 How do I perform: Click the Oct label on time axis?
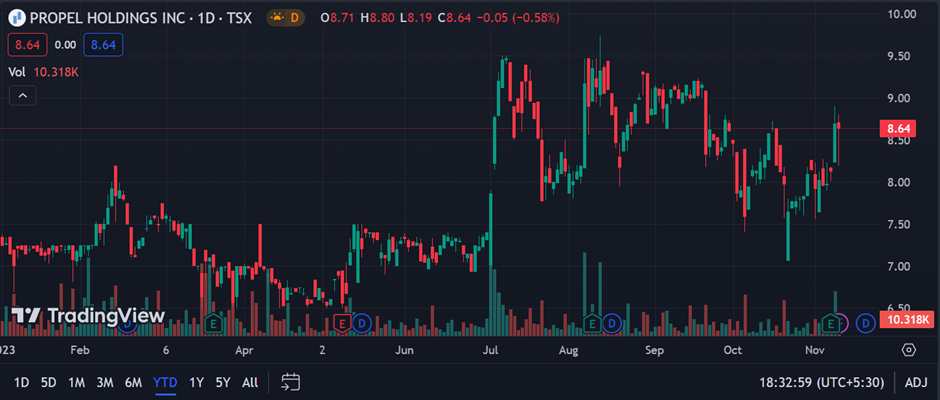tap(733, 350)
